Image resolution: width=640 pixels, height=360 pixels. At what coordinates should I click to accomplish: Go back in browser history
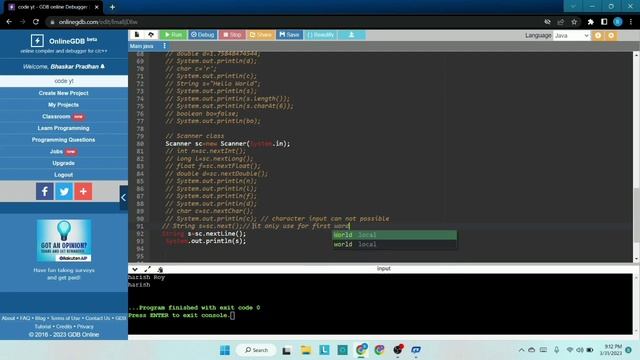coord(9,22)
